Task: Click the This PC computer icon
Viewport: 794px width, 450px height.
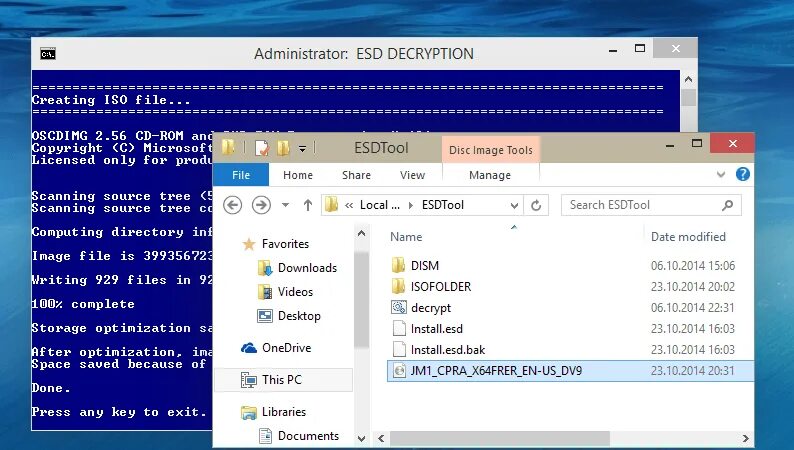Action: tap(249, 380)
